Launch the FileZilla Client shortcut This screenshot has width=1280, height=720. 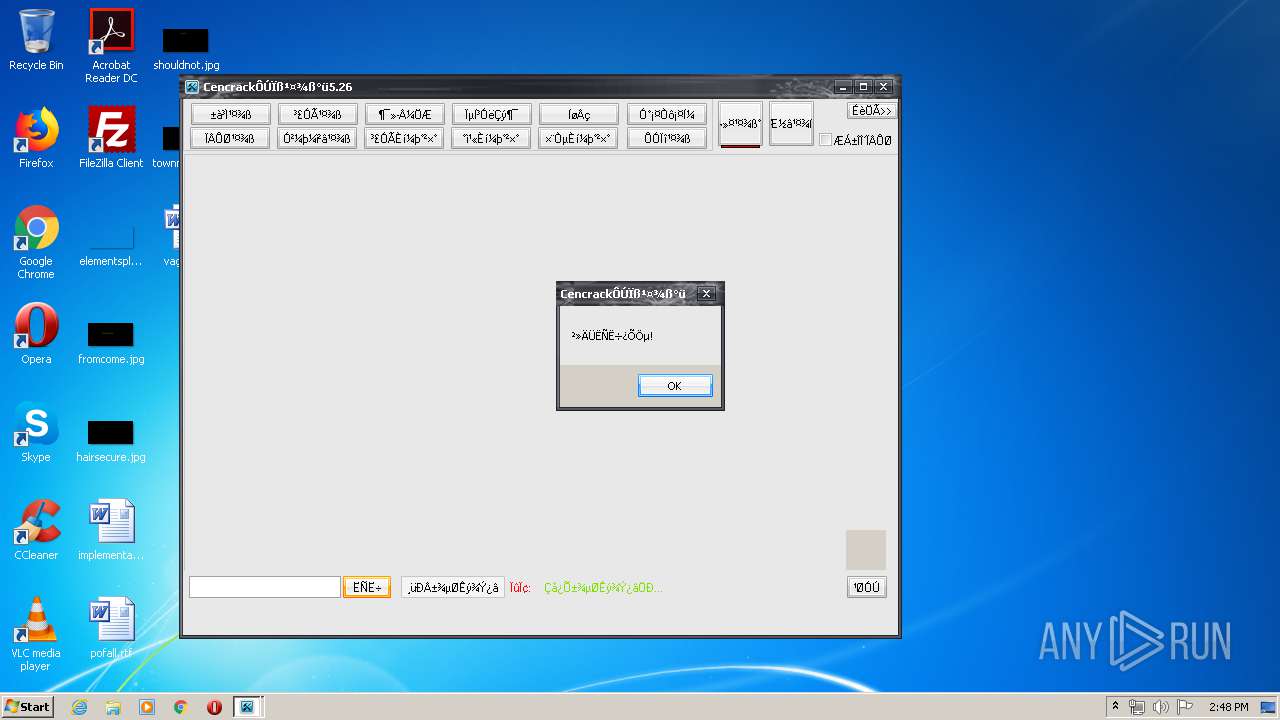coord(111,138)
